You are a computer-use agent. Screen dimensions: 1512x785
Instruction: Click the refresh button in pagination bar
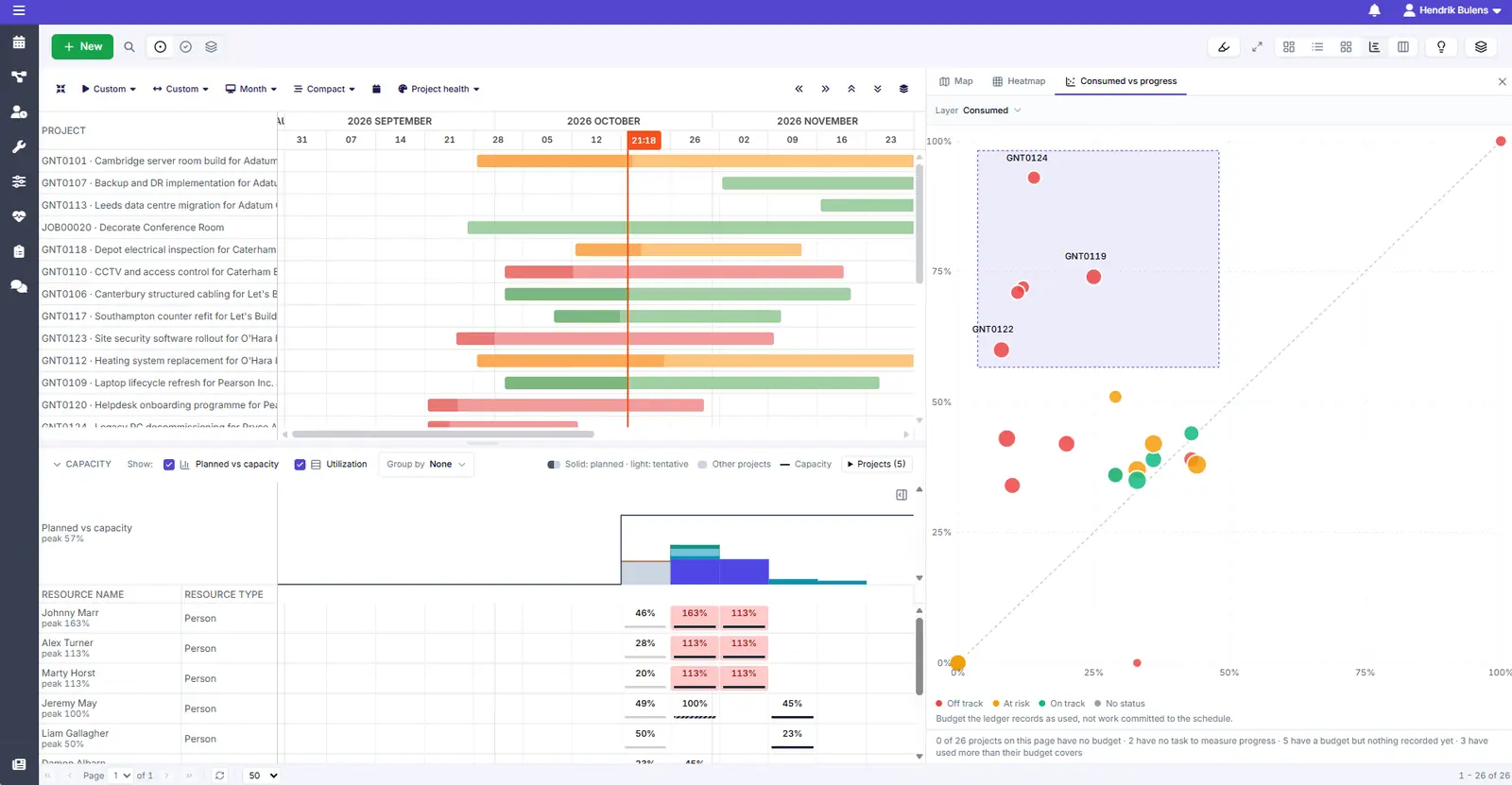point(220,776)
